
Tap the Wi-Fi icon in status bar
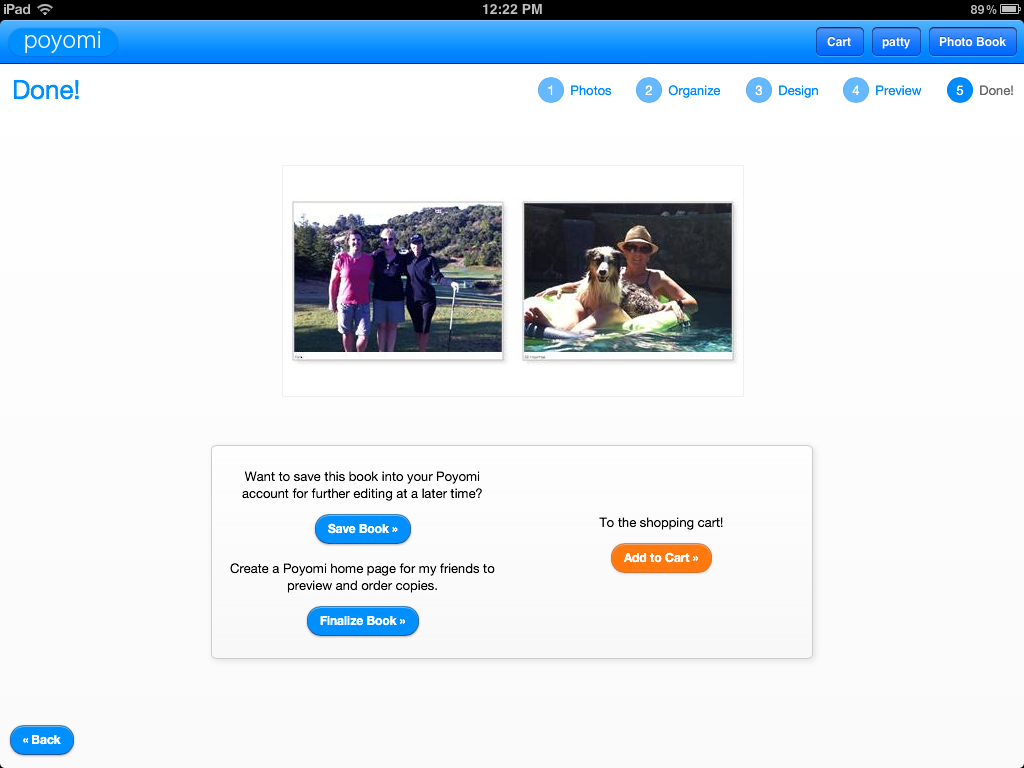[45, 9]
